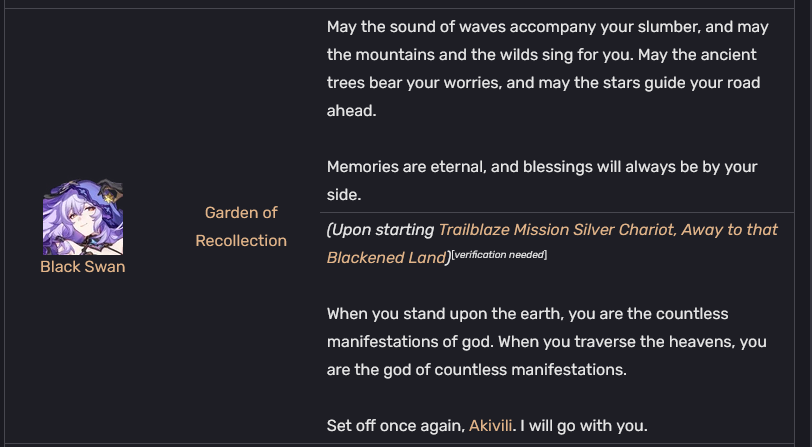
Task: Click the lone word 'side.'
Action: point(344,195)
